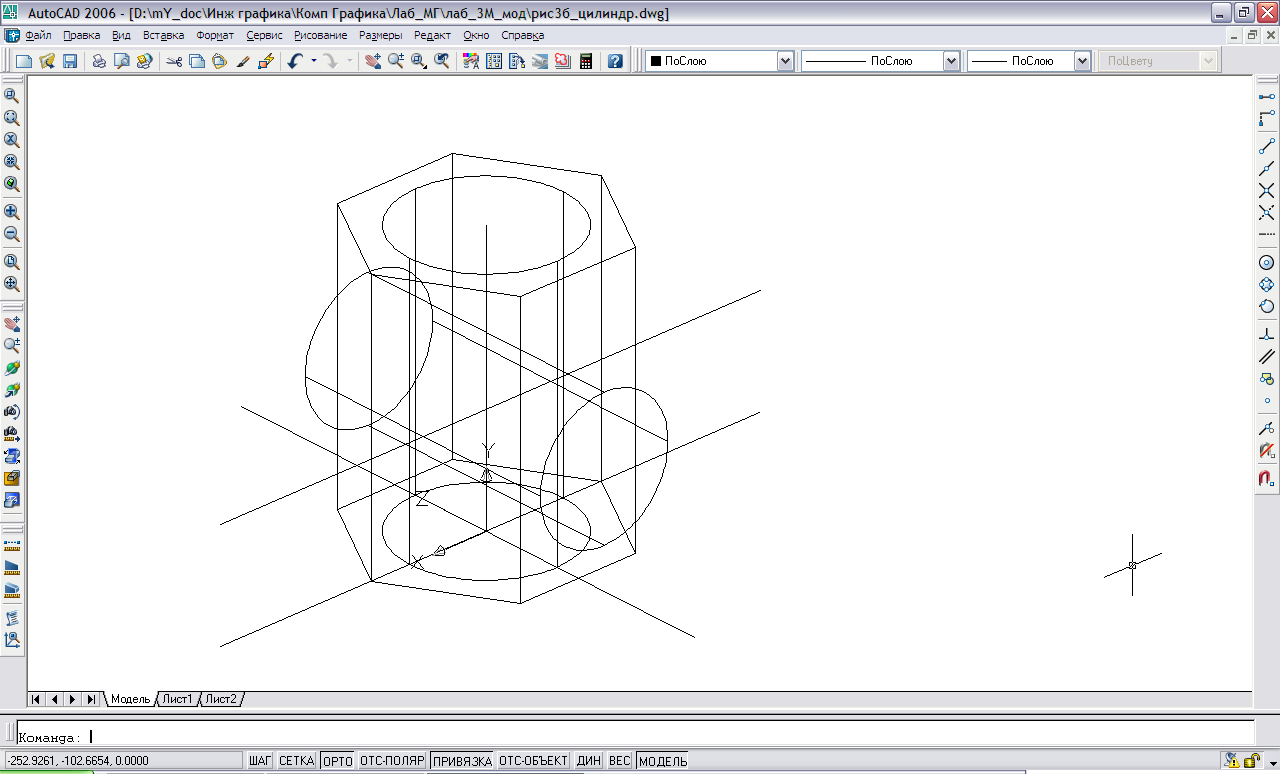Select the Модель tab
This screenshot has height=774, width=1280.
[x=130, y=699]
